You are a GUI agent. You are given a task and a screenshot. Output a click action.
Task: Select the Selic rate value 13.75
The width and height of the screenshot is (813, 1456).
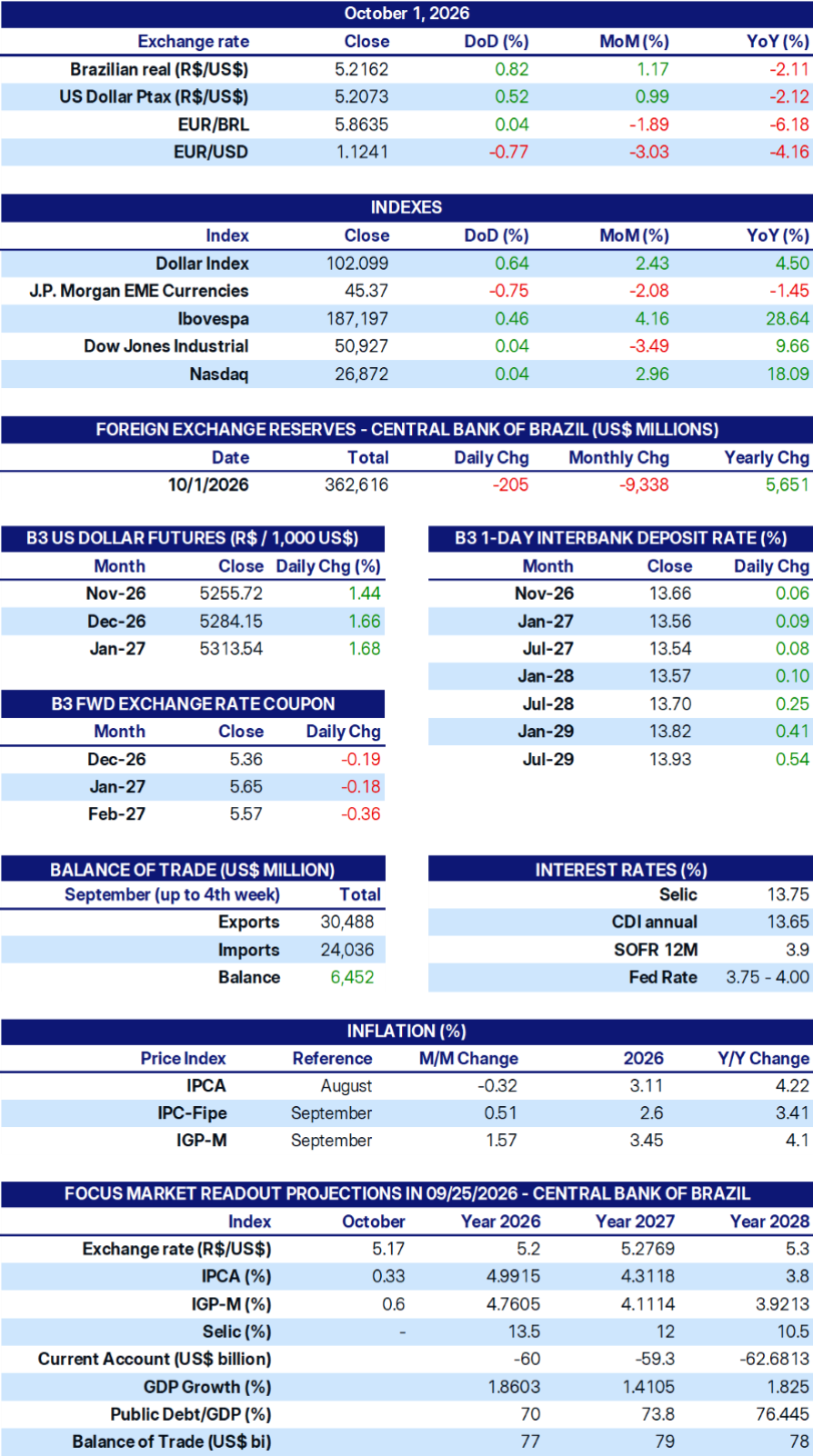pos(788,894)
